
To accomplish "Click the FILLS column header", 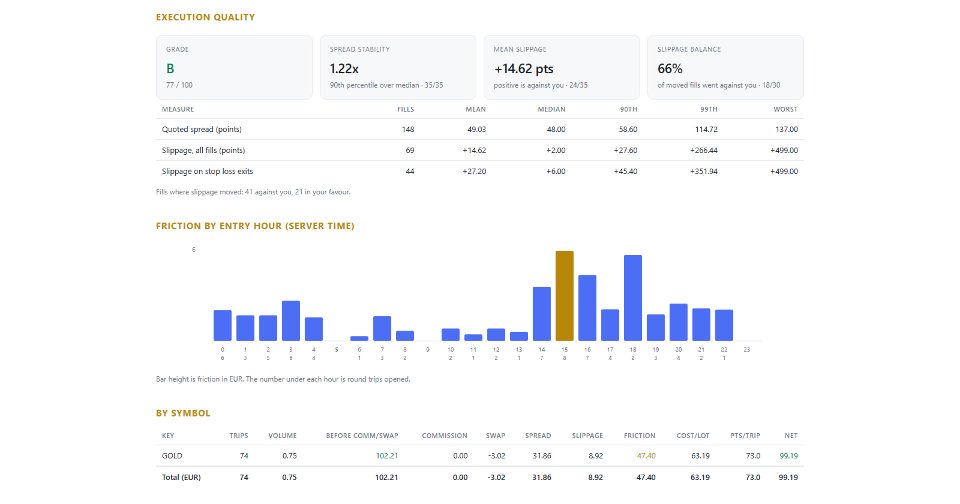I will pos(405,110).
